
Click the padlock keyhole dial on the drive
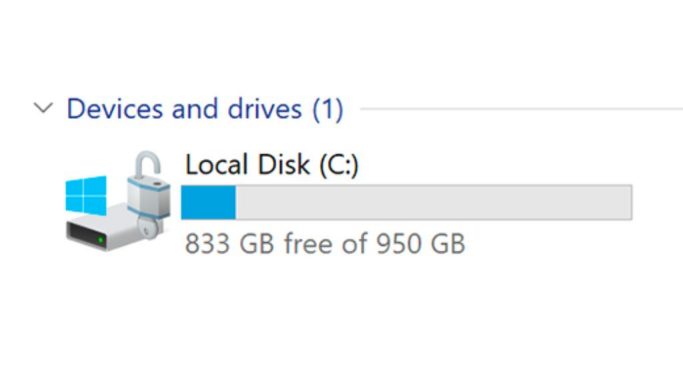(x=148, y=228)
